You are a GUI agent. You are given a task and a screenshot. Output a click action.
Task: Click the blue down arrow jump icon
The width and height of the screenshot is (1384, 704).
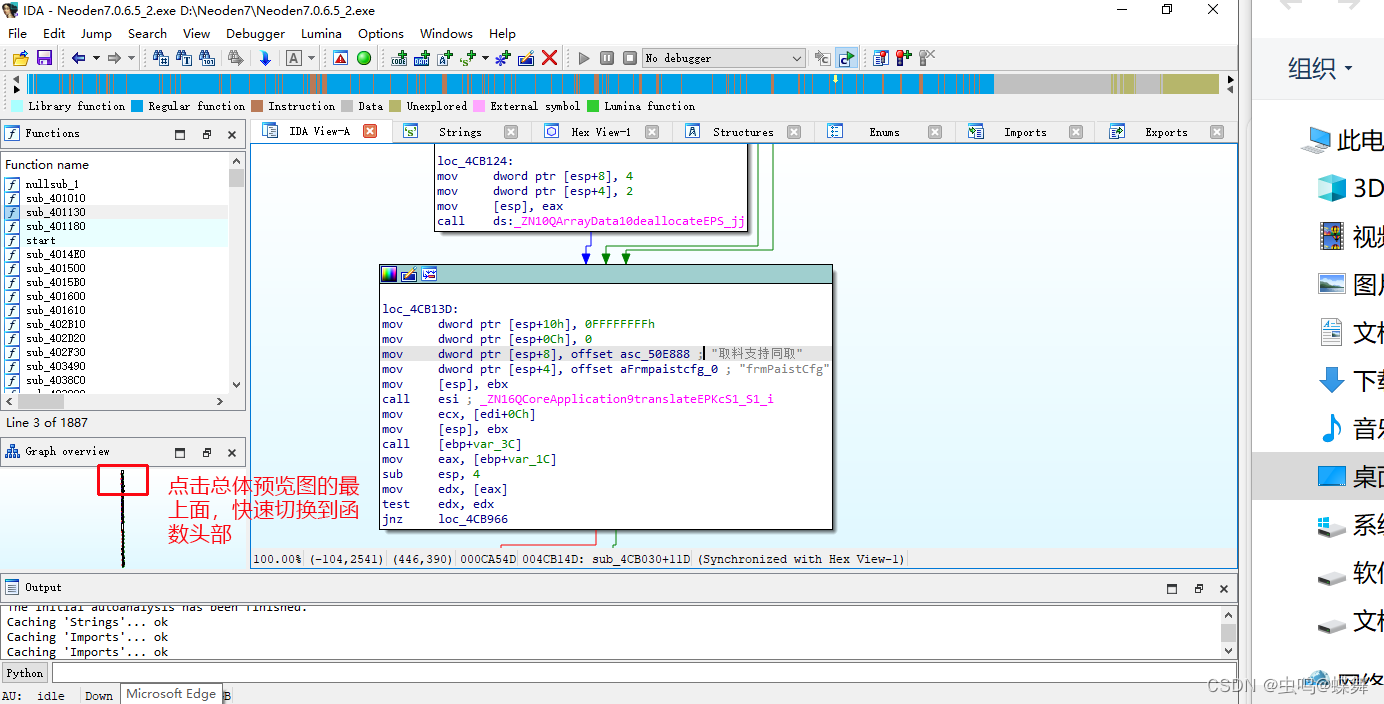[x=265, y=58]
